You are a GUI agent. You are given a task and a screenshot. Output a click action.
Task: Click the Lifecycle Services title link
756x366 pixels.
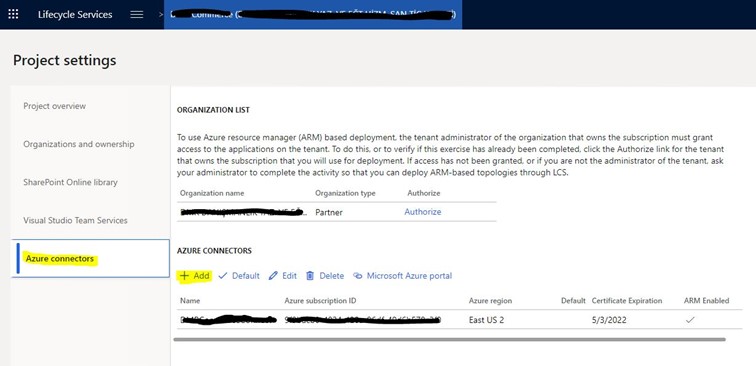(x=75, y=14)
